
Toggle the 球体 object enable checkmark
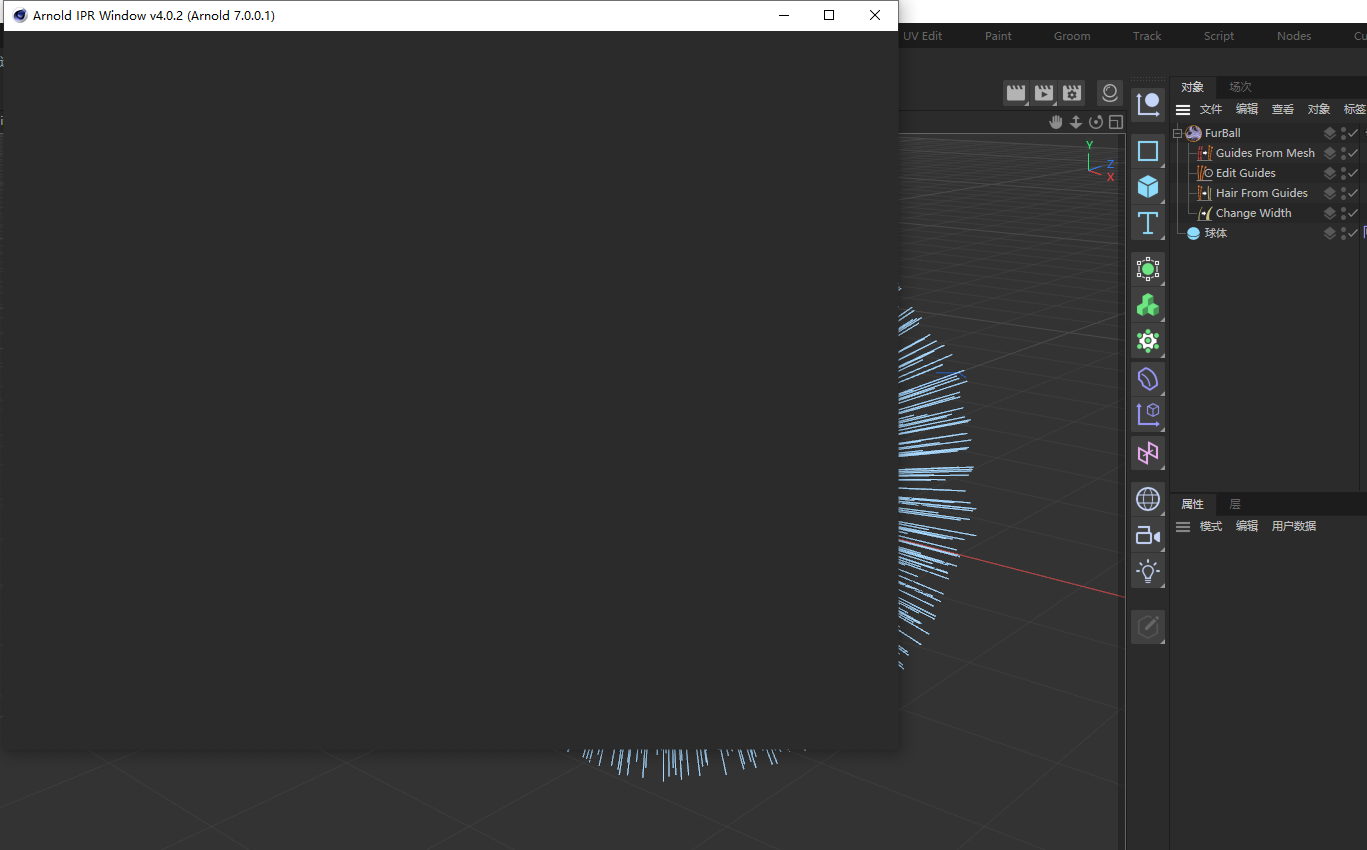coord(1353,233)
